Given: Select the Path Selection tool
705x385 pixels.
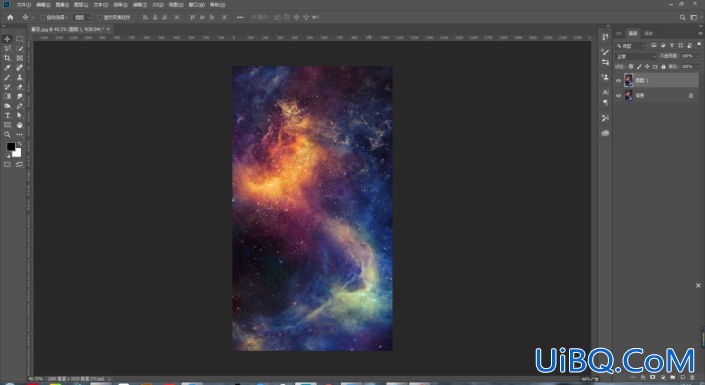Looking at the screenshot, I should pos(20,116).
